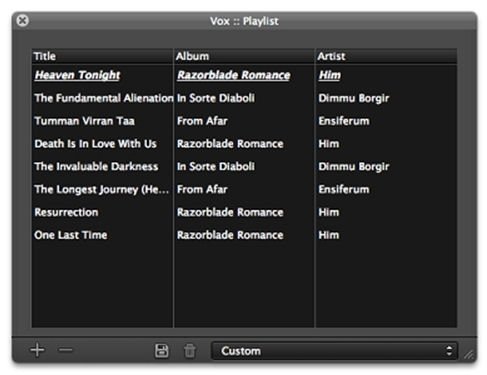Select The Fundamental Alienation track
Image resolution: width=487 pixels, height=375 pixels.
[x=104, y=98]
